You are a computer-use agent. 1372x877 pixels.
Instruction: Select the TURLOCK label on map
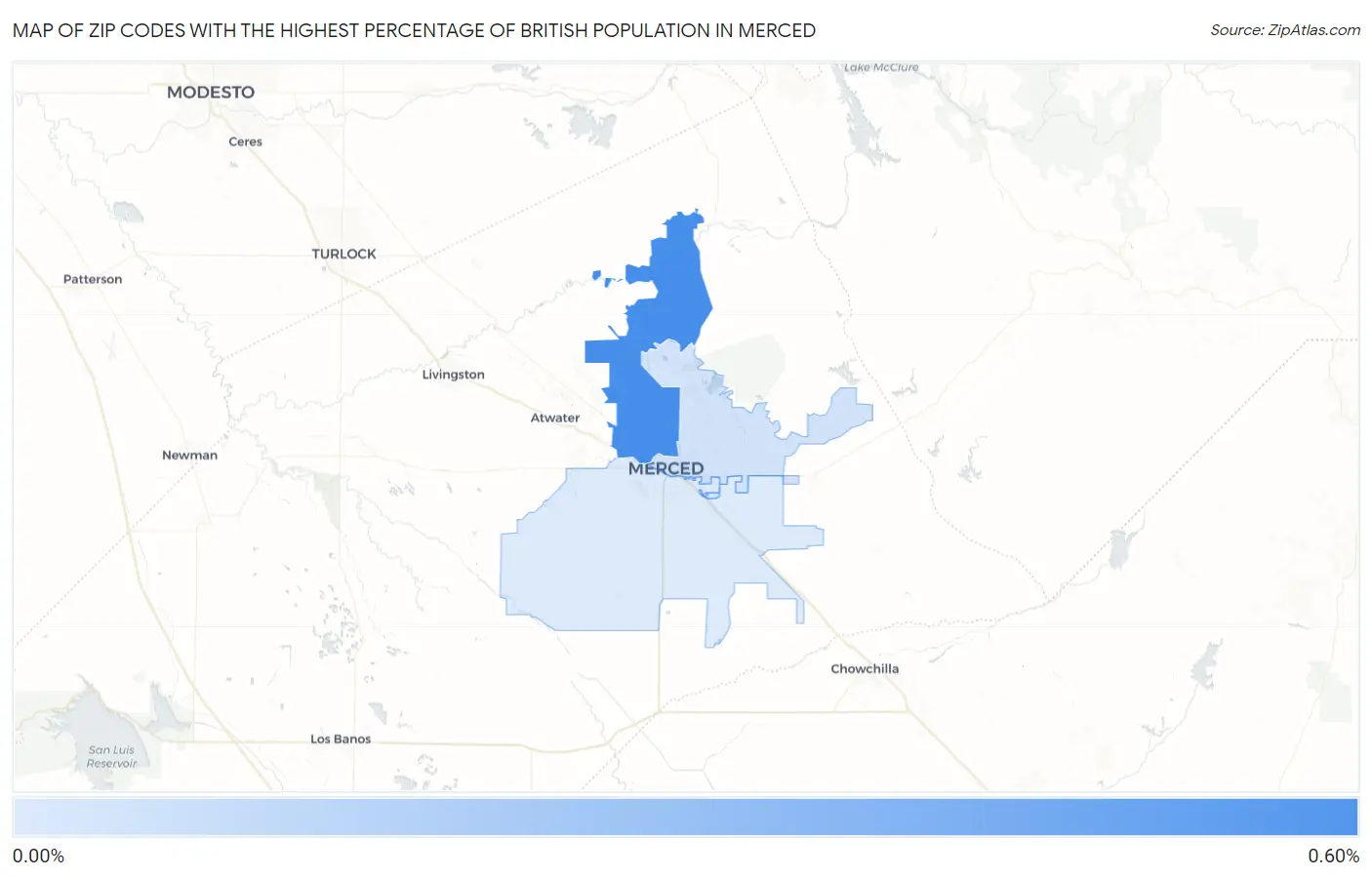[x=343, y=254]
